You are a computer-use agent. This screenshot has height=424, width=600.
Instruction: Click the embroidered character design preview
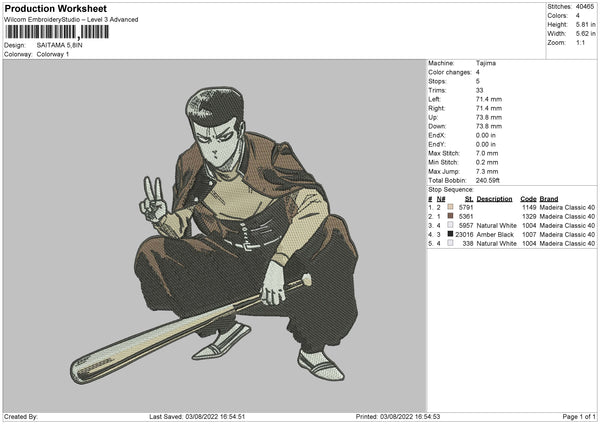coord(214,236)
